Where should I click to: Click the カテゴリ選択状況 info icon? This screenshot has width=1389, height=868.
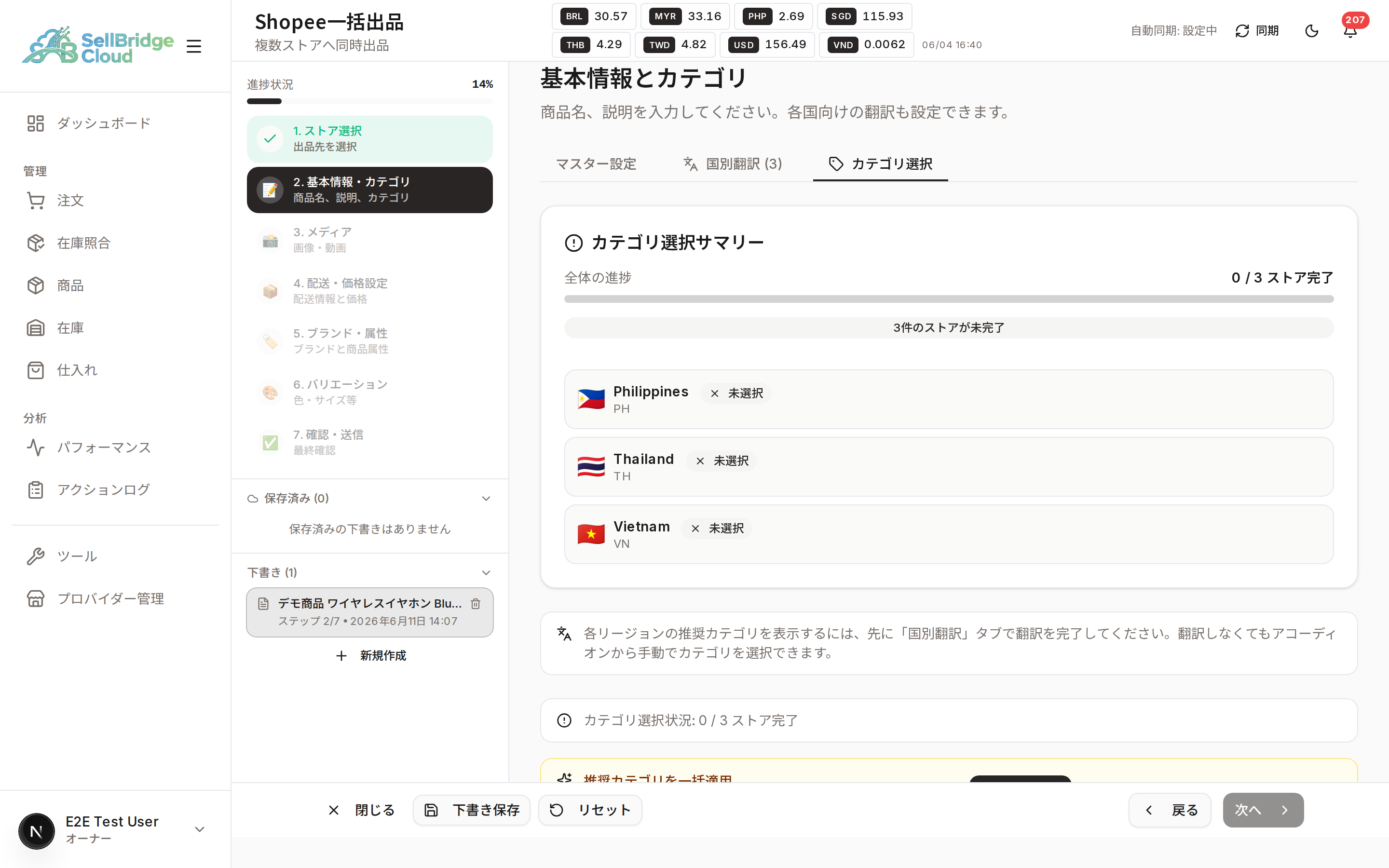point(564,720)
